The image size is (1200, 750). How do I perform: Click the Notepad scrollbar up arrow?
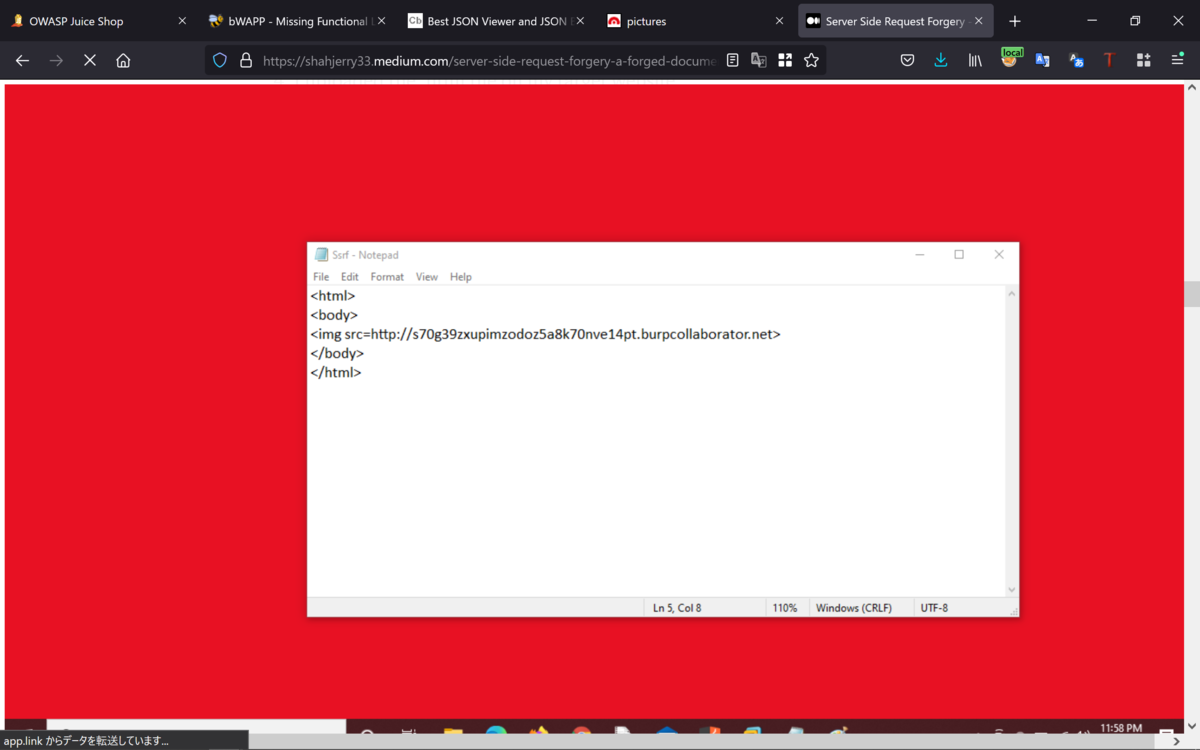(1011, 294)
